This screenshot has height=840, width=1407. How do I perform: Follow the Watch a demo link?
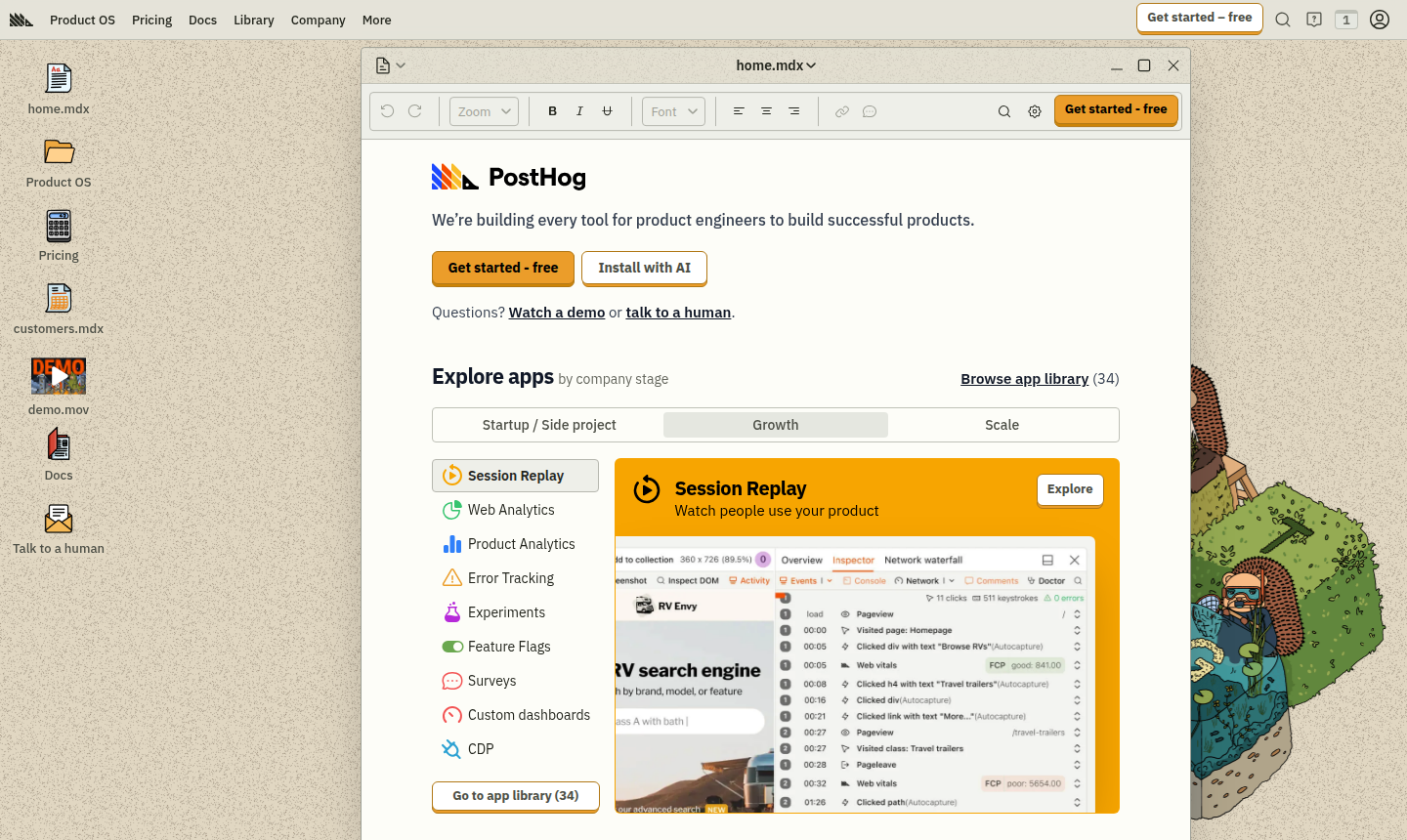[x=556, y=313]
